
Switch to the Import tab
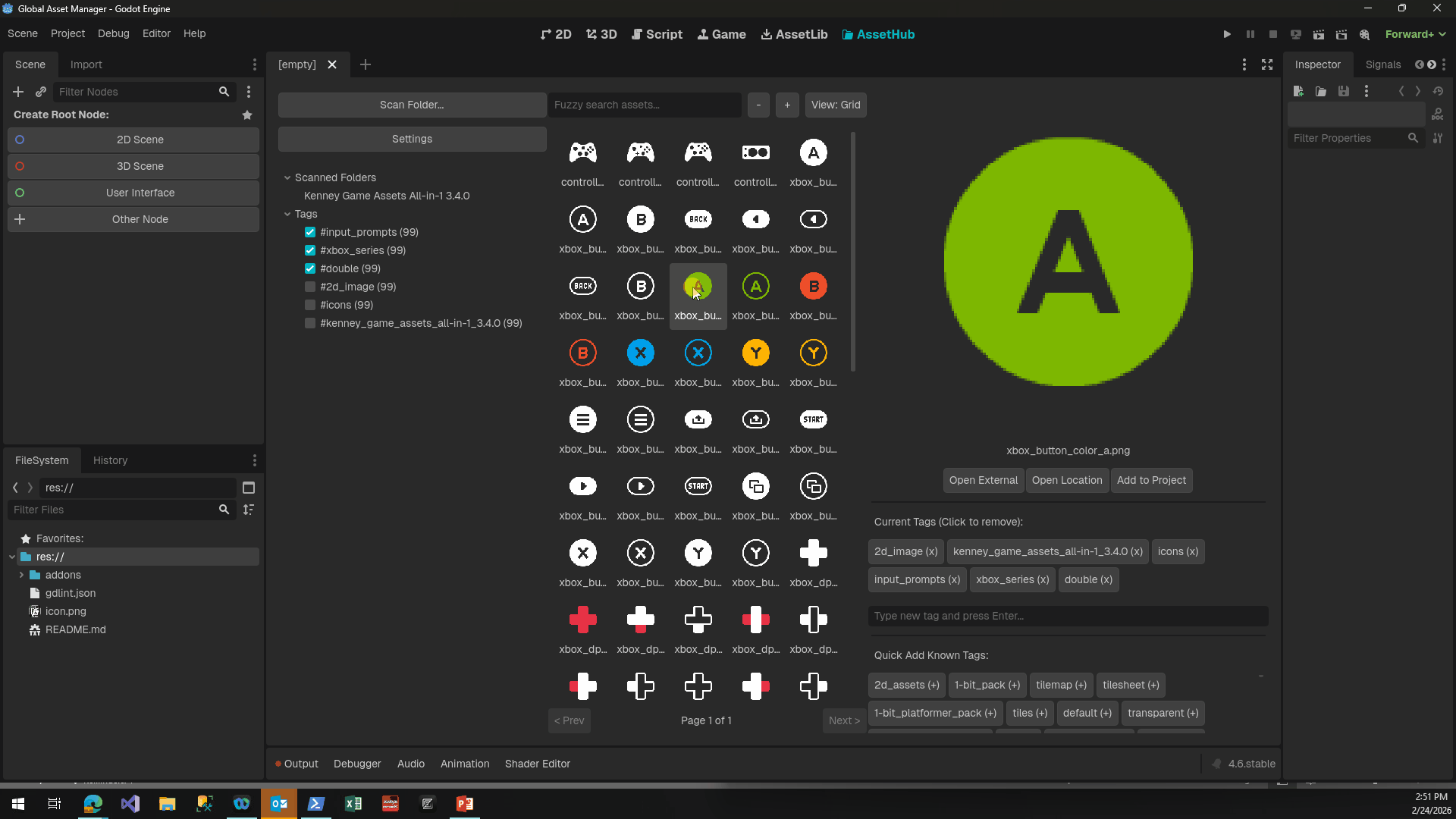click(86, 64)
